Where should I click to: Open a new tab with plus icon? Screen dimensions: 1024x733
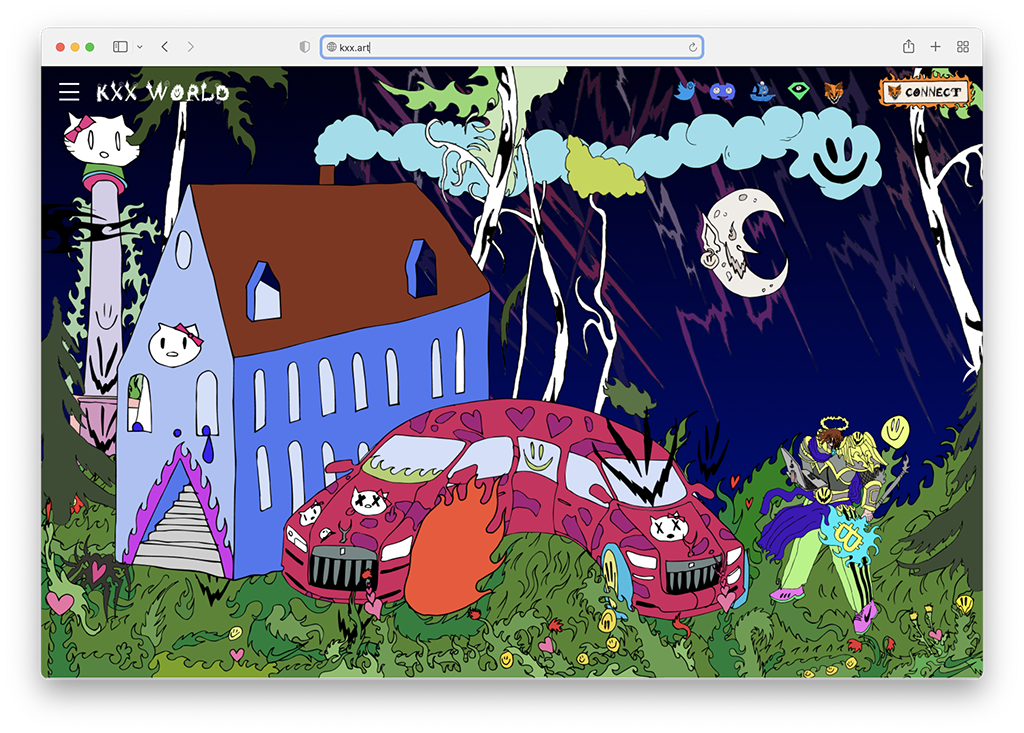(936, 47)
